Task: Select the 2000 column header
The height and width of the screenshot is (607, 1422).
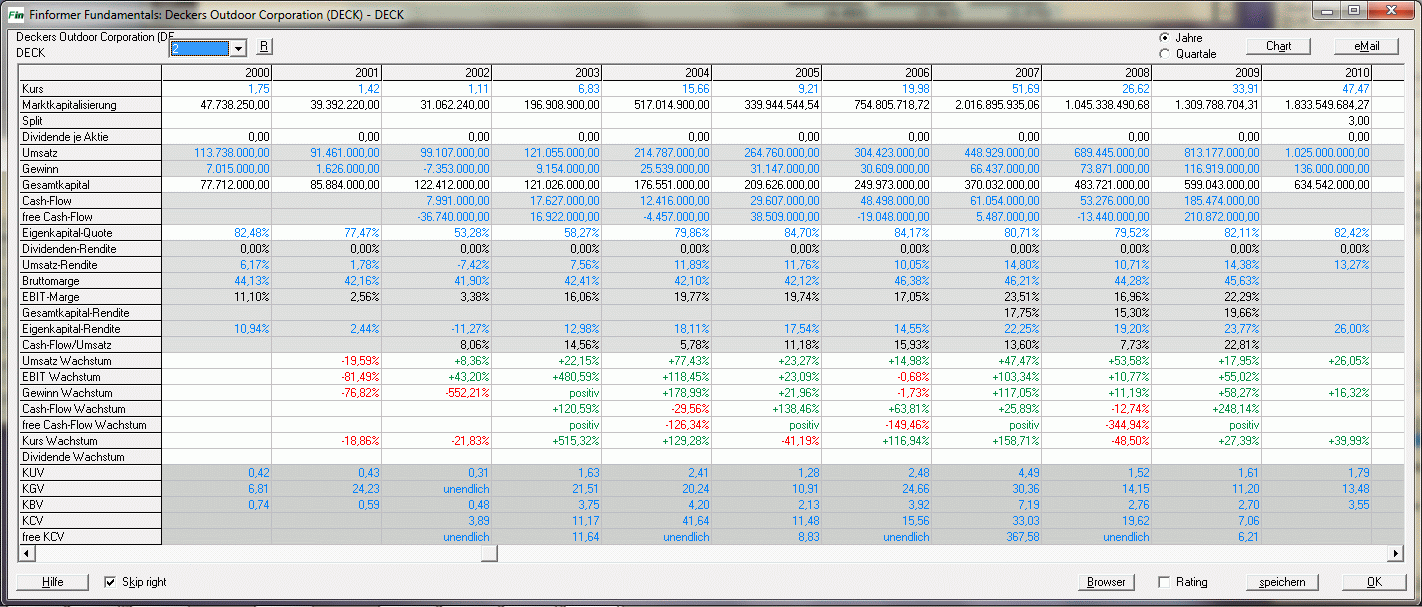Action: (217, 73)
